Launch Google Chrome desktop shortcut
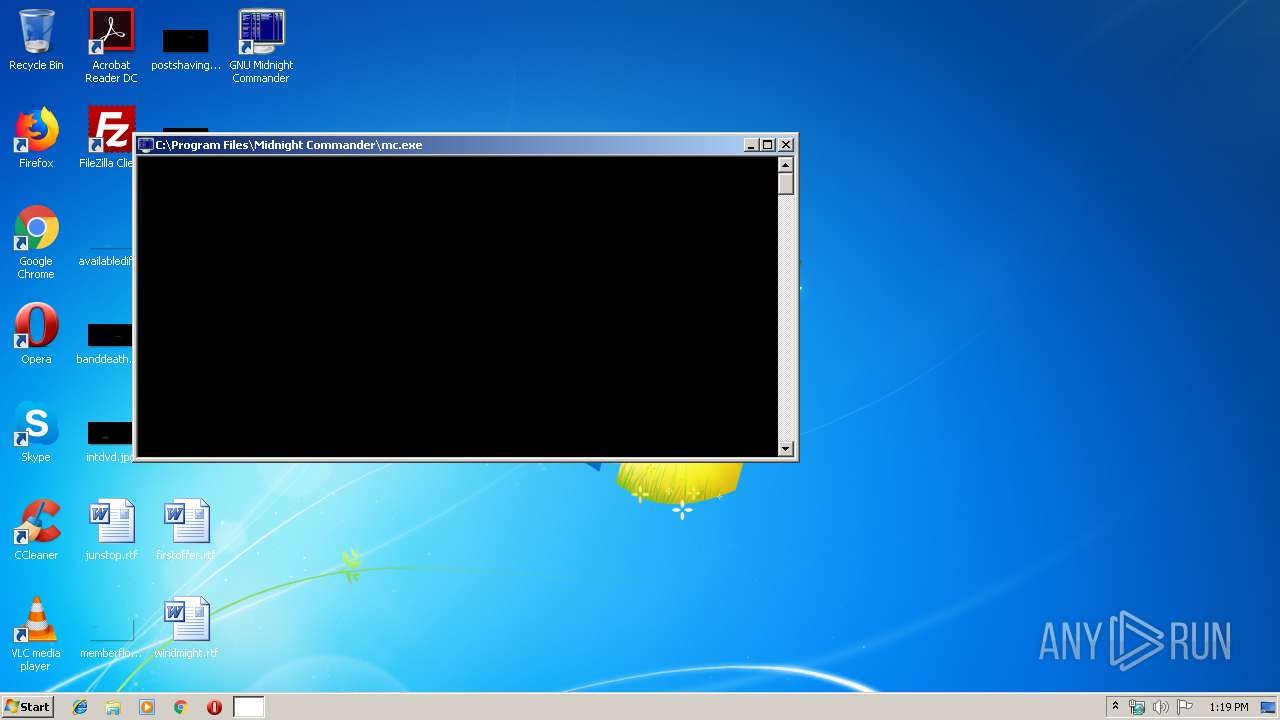Image resolution: width=1280 pixels, height=720 pixels. click(36, 242)
